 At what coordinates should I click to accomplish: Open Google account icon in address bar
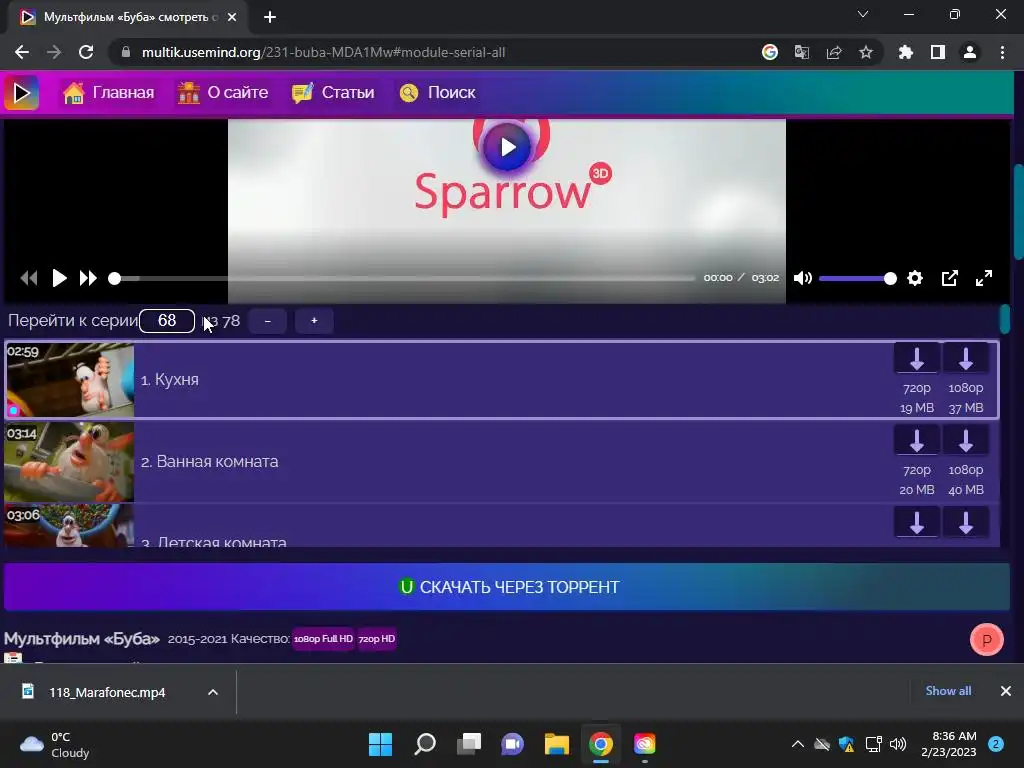point(770,52)
